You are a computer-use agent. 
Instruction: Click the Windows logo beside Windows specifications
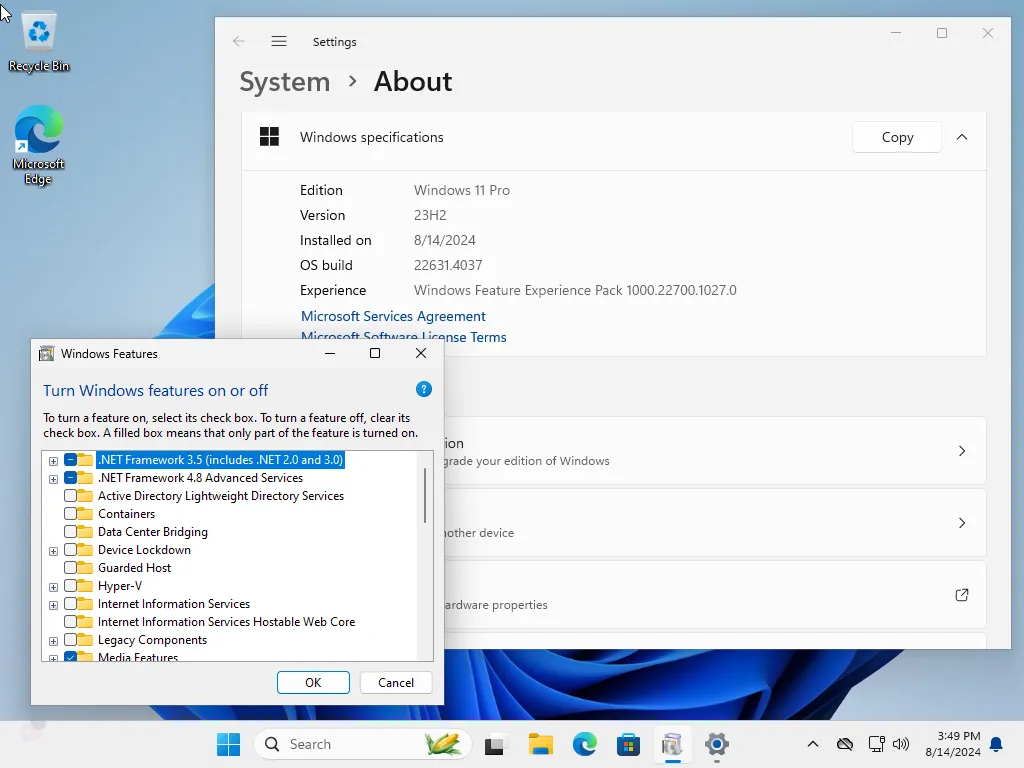coord(269,137)
